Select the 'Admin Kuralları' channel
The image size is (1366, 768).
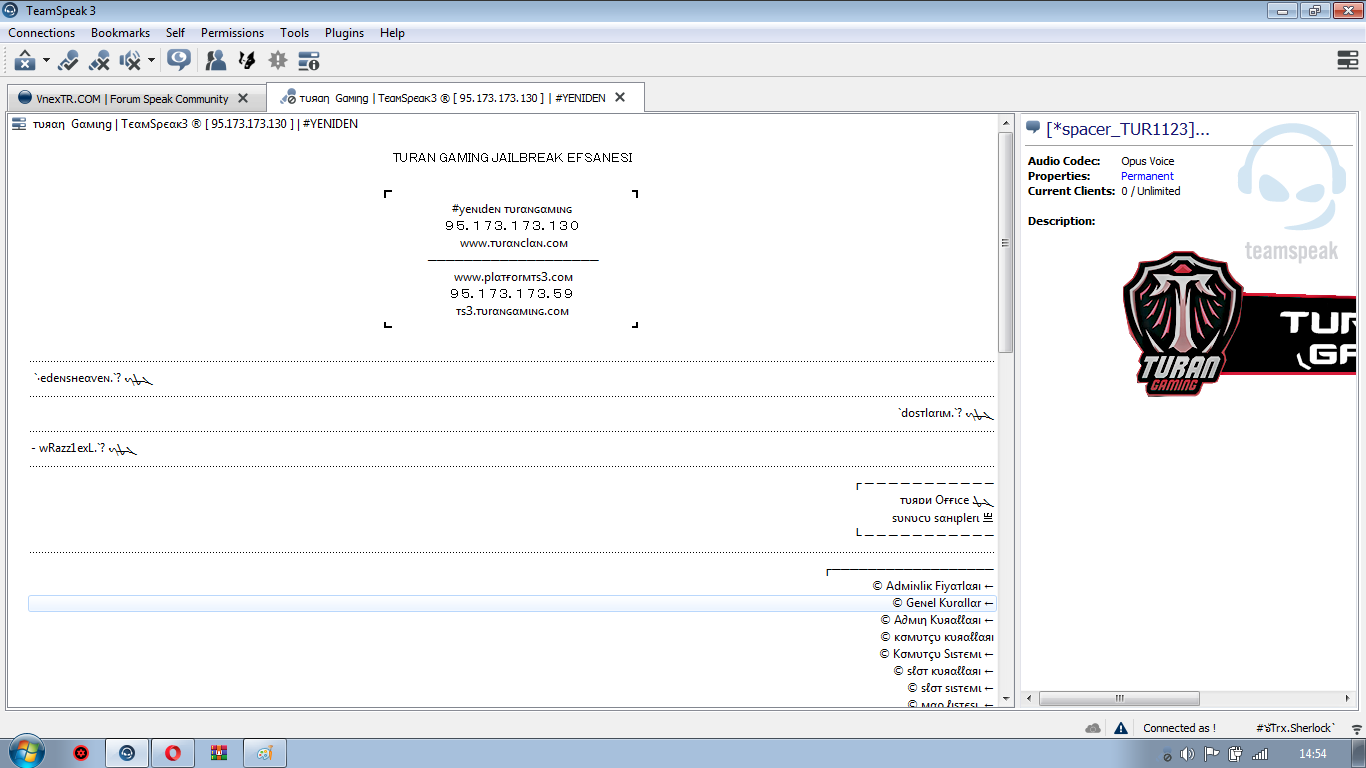937,620
